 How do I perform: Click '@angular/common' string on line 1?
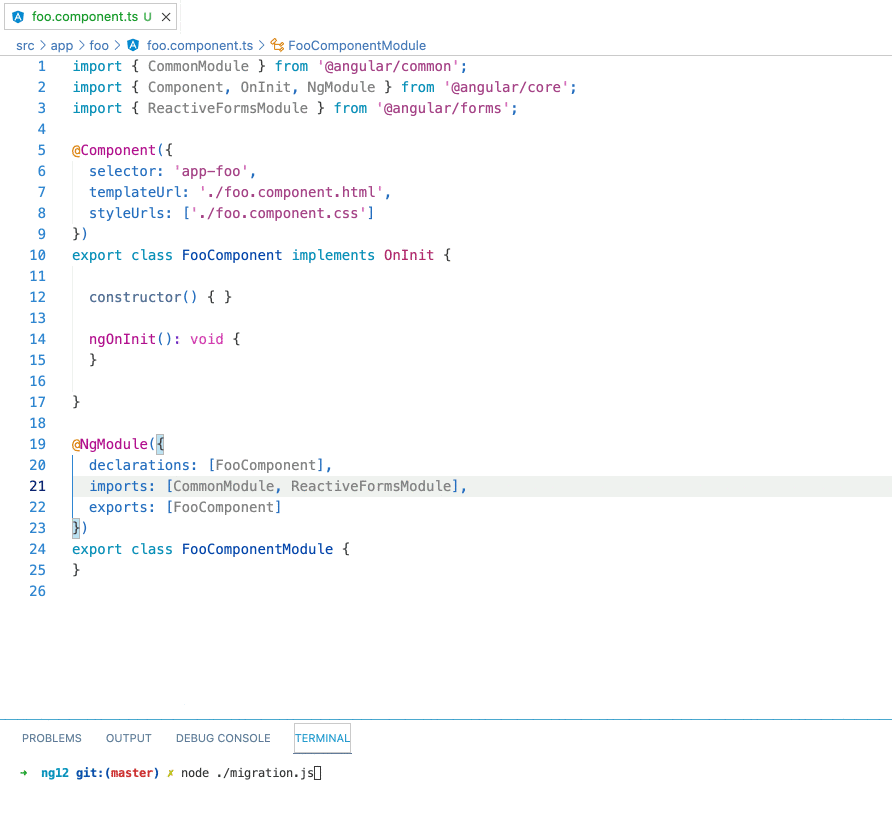coord(388,67)
